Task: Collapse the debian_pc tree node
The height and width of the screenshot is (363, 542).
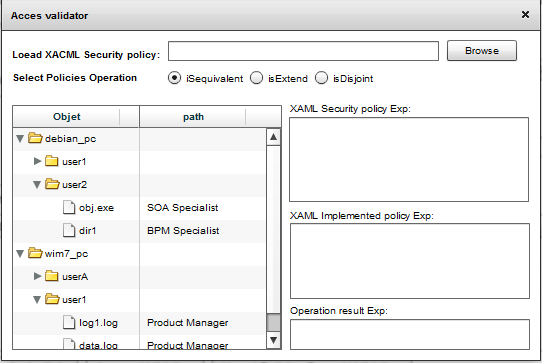Action: (x=20, y=139)
